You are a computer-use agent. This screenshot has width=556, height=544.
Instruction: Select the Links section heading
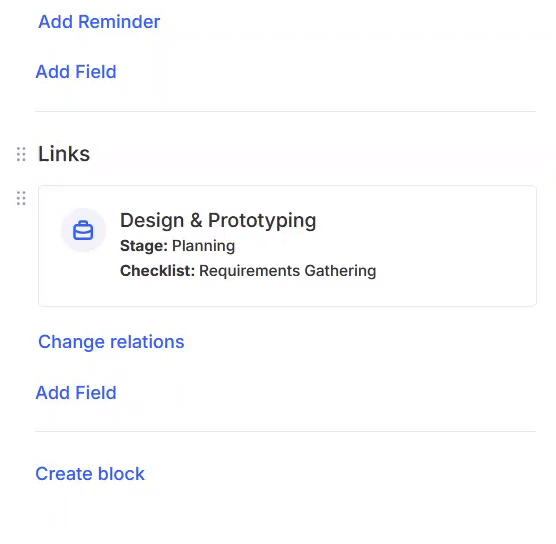point(64,154)
